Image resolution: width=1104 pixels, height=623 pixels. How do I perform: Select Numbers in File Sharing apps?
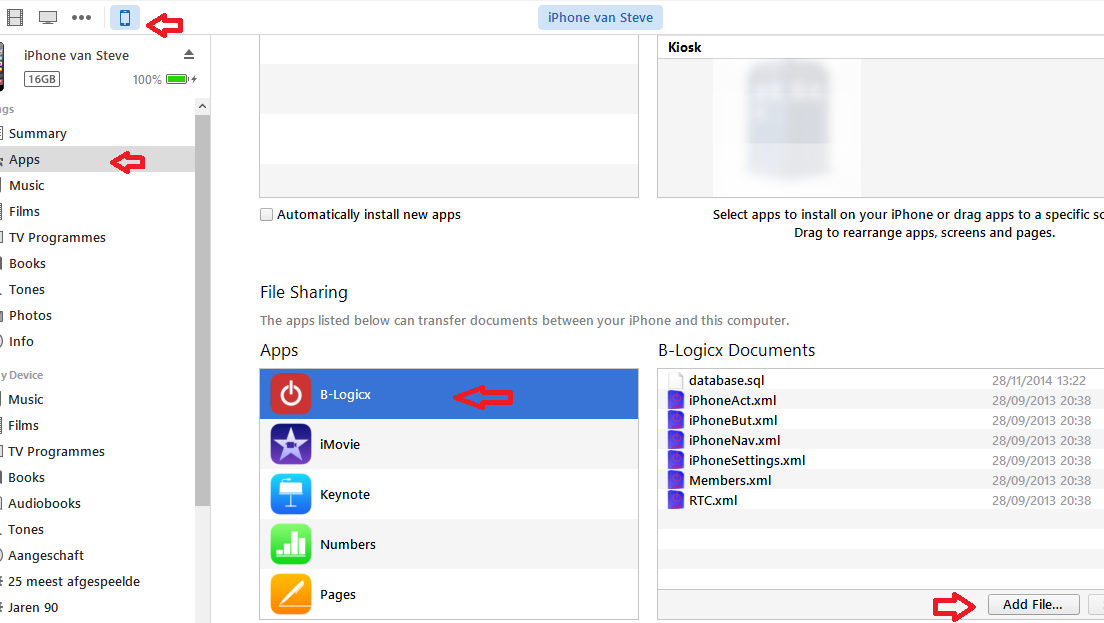click(x=449, y=544)
